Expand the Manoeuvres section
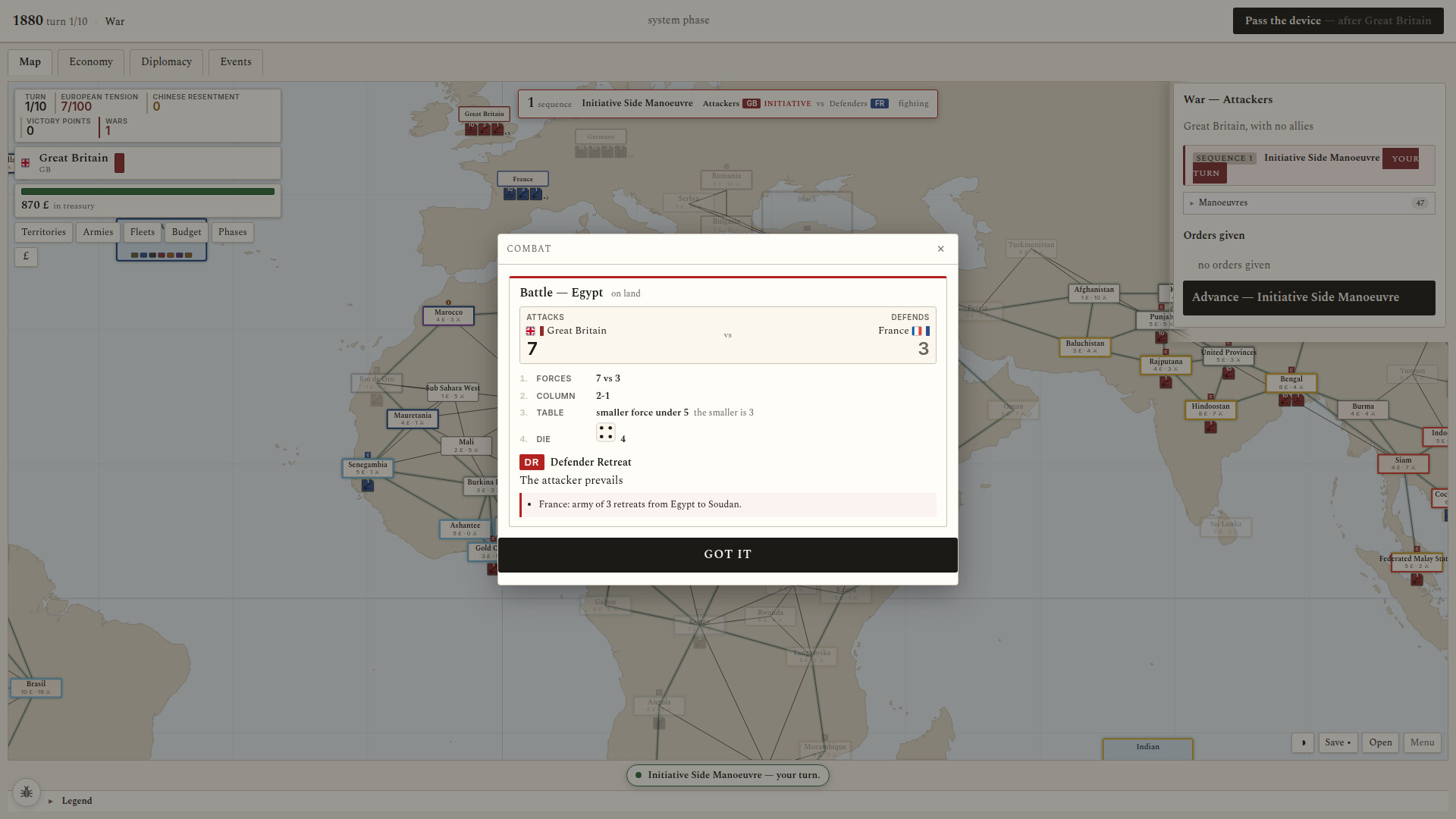The width and height of the screenshot is (1456, 819). point(1309,203)
